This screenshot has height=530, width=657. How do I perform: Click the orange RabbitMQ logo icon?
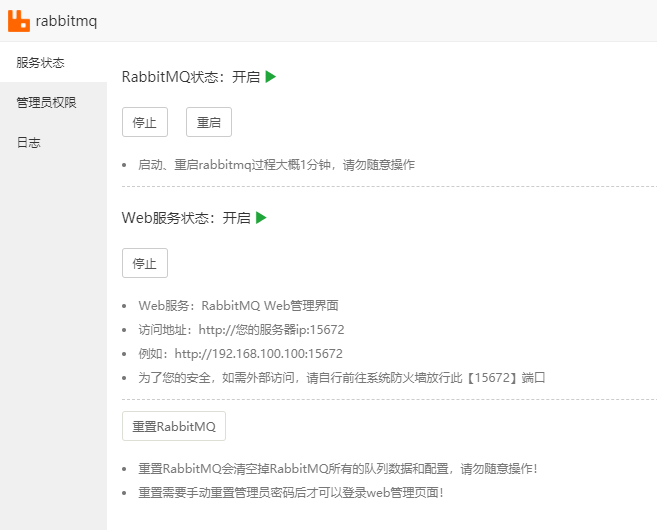click(19, 21)
